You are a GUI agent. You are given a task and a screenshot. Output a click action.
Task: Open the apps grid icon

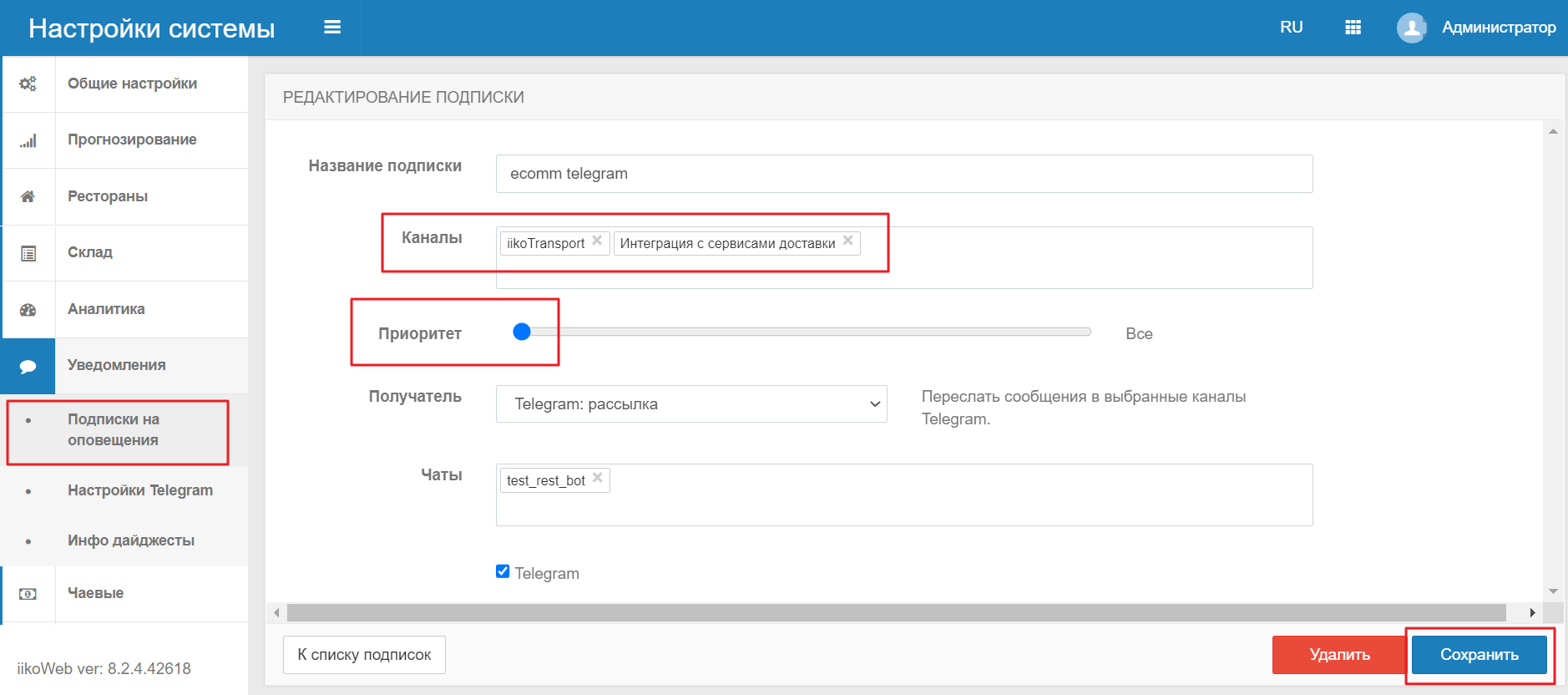(x=1353, y=28)
